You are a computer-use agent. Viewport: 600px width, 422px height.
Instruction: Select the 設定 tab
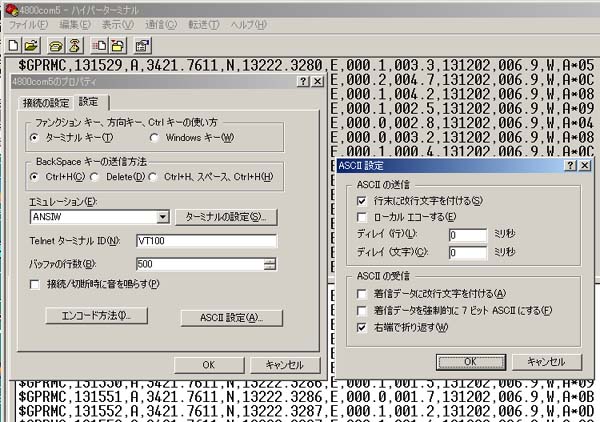point(91,102)
